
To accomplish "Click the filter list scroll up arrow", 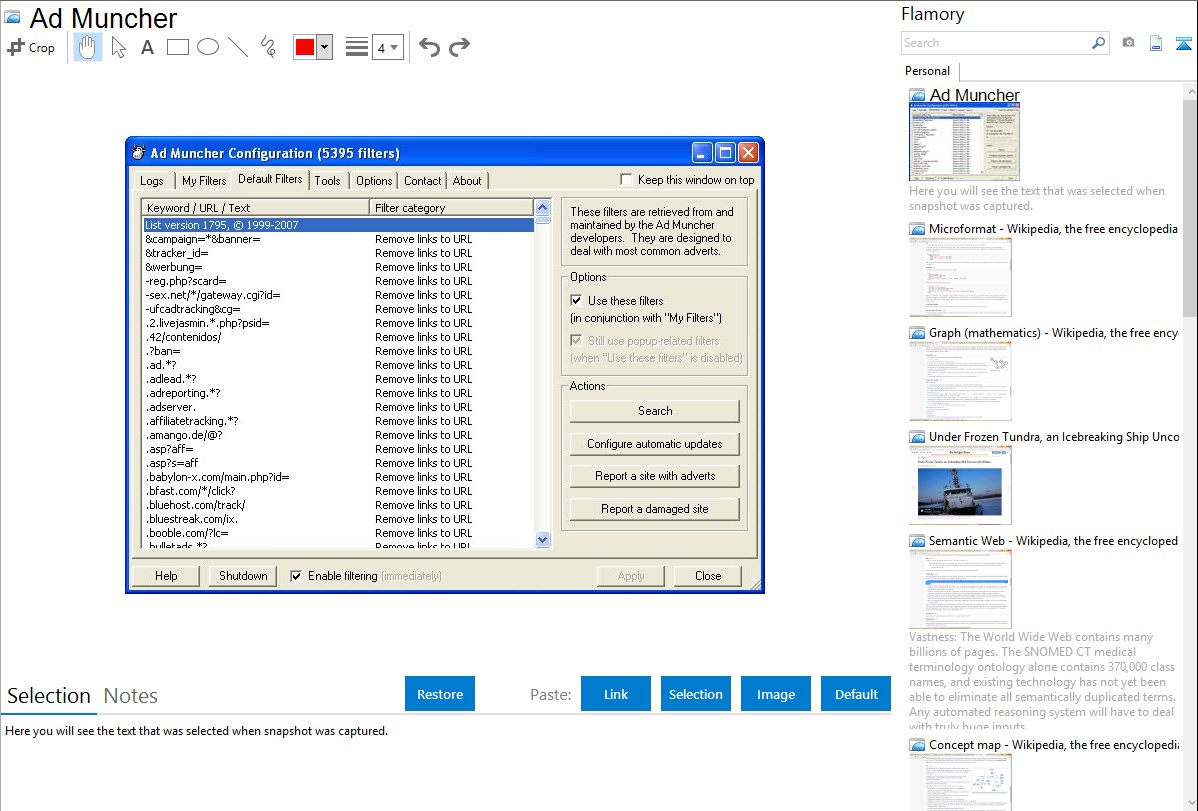I will (x=542, y=207).
